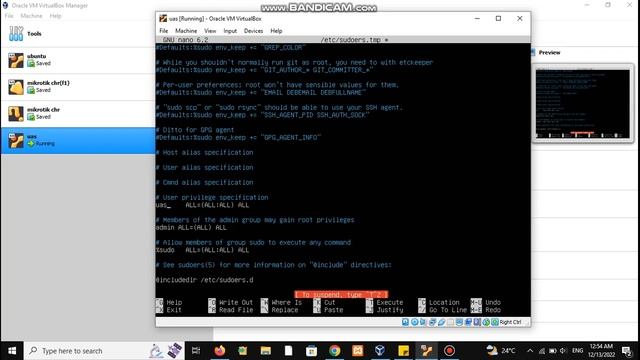The height and width of the screenshot is (360, 640).
Task: Click the Preview panel header
Action: coord(549,53)
